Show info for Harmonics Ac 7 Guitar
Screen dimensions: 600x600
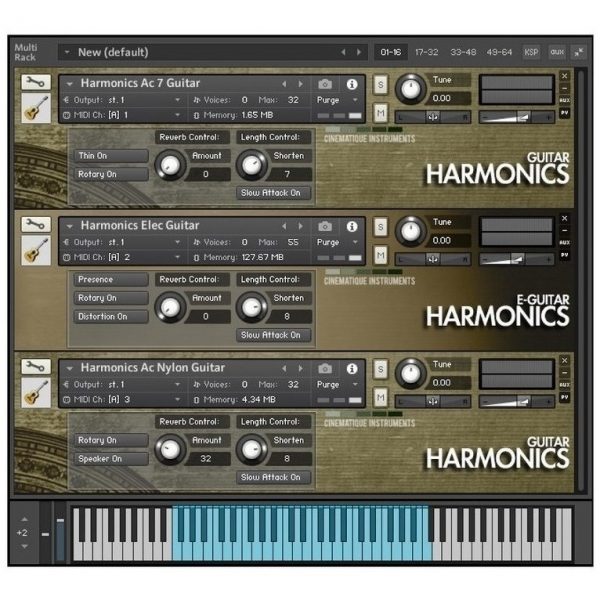[x=352, y=84]
